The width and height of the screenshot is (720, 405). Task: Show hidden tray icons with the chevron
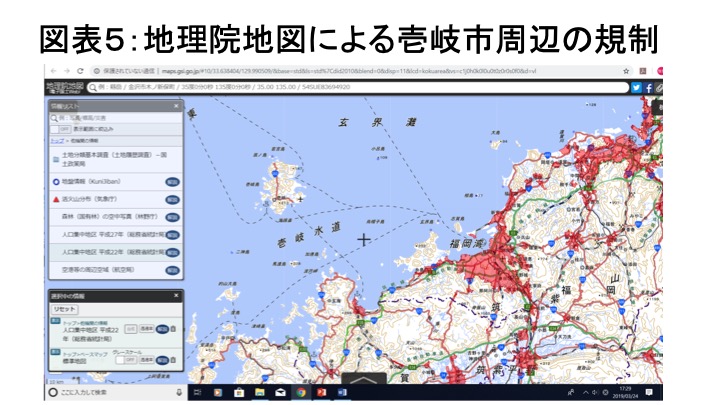point(585,393)
